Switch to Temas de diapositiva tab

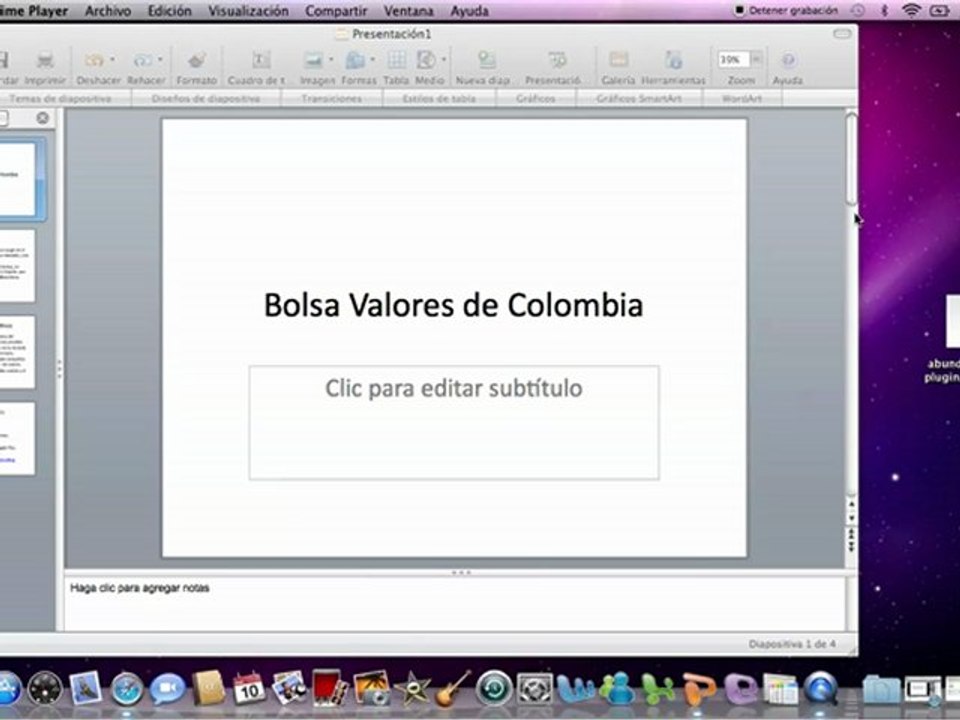pyautogui.click(x=61, y=99)
